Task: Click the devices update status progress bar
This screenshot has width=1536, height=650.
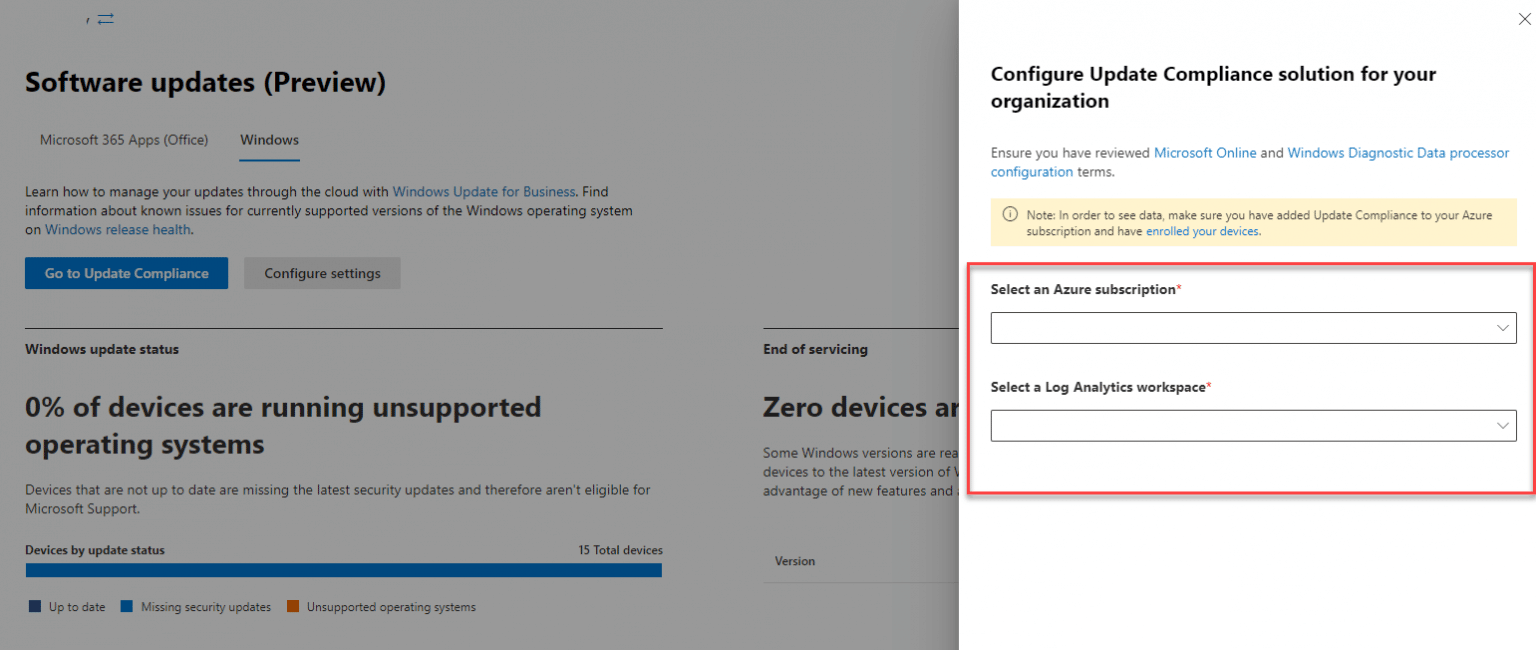Action: click(344, 569)
